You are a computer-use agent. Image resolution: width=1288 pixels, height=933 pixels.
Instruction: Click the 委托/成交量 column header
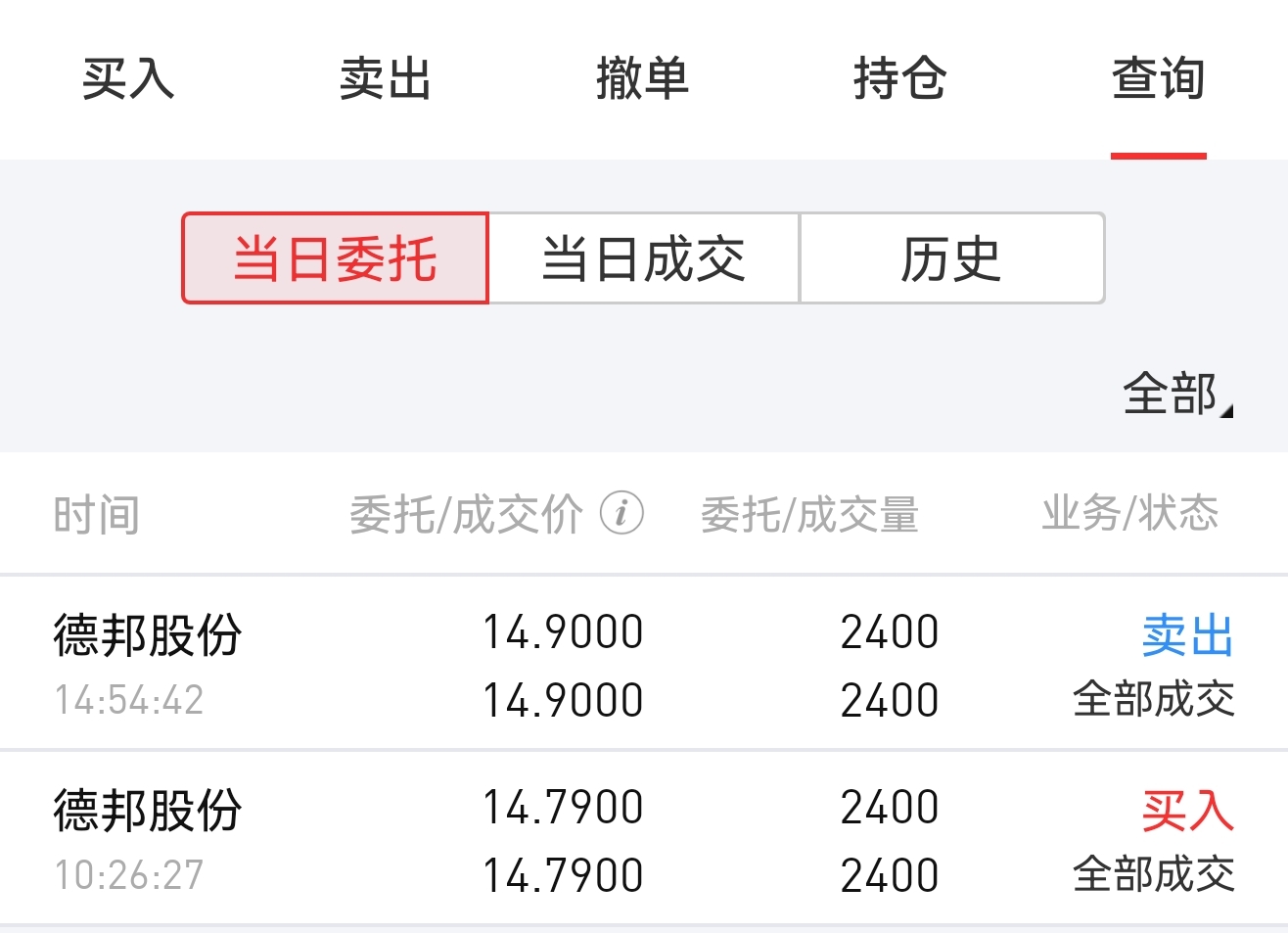[x=809, y=514]
